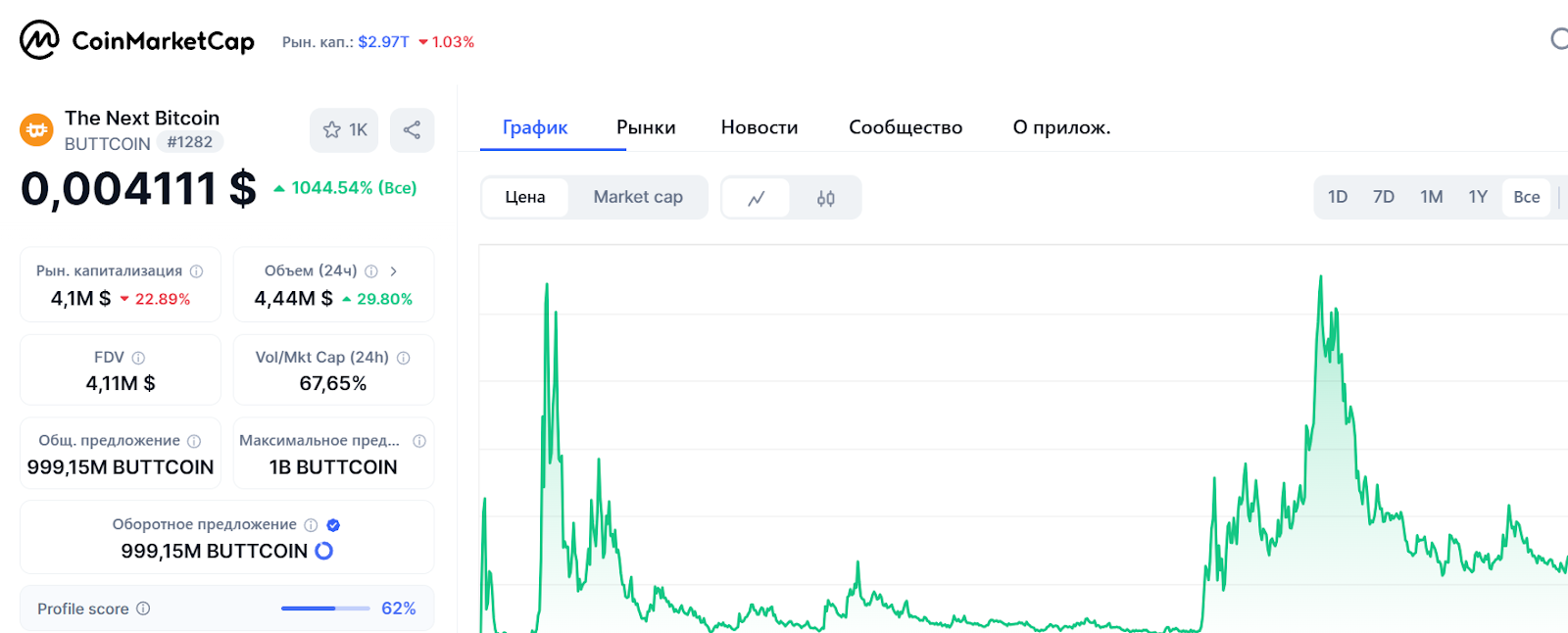Expand Объем (24ч) chevron arrow
The image size is (1568, 633).
tap(393, 271)
